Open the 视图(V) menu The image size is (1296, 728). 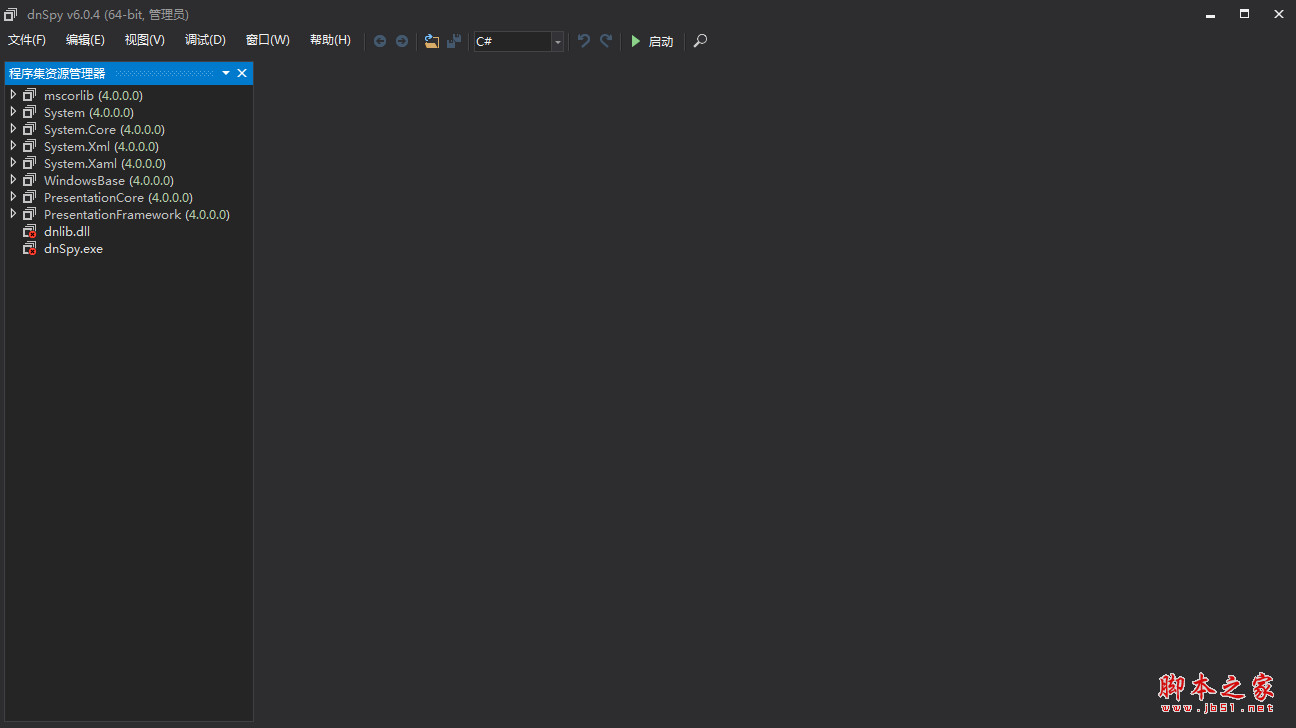pos(145,40)
